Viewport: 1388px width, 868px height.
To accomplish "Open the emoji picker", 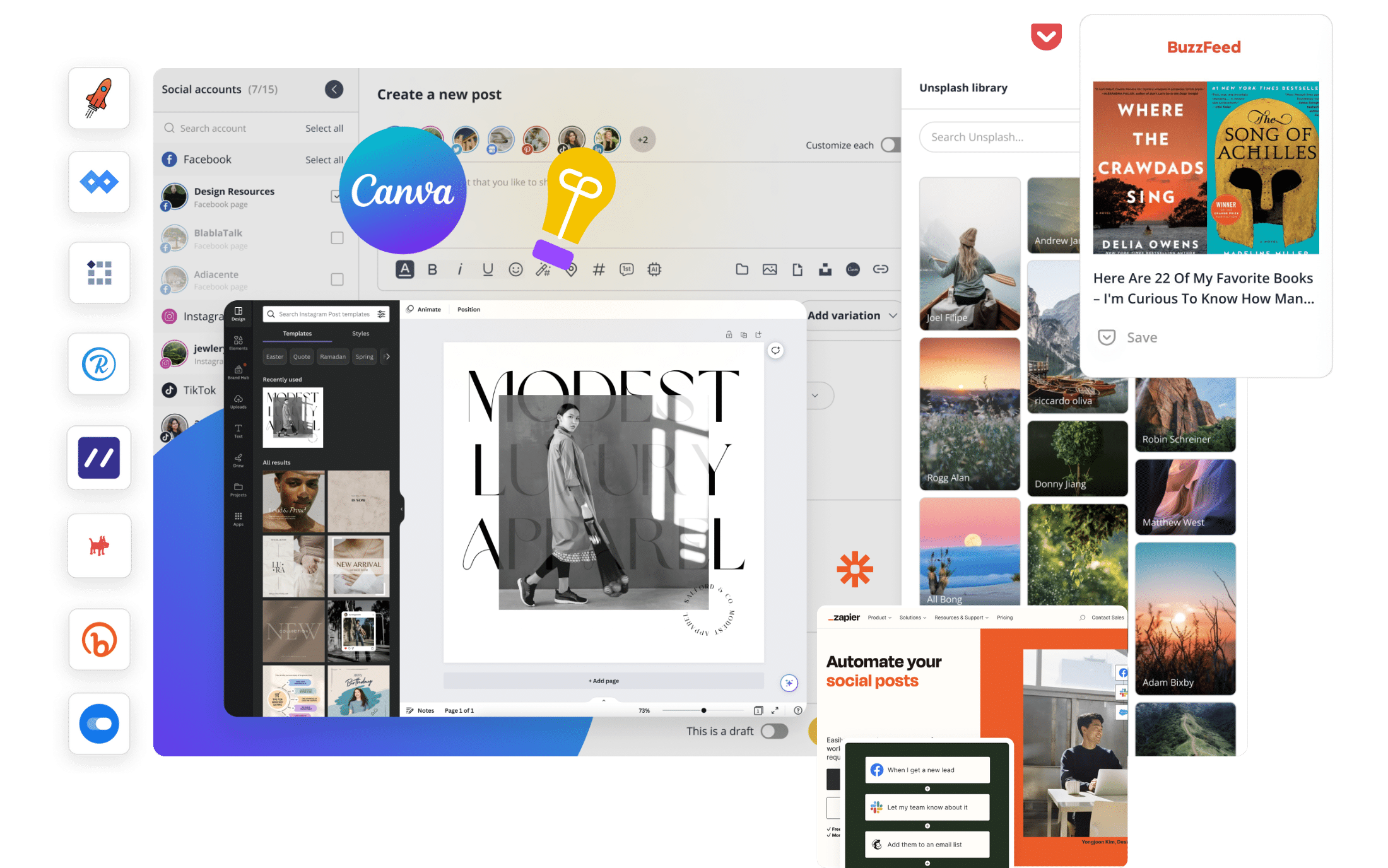I will [x=515, y=269].
